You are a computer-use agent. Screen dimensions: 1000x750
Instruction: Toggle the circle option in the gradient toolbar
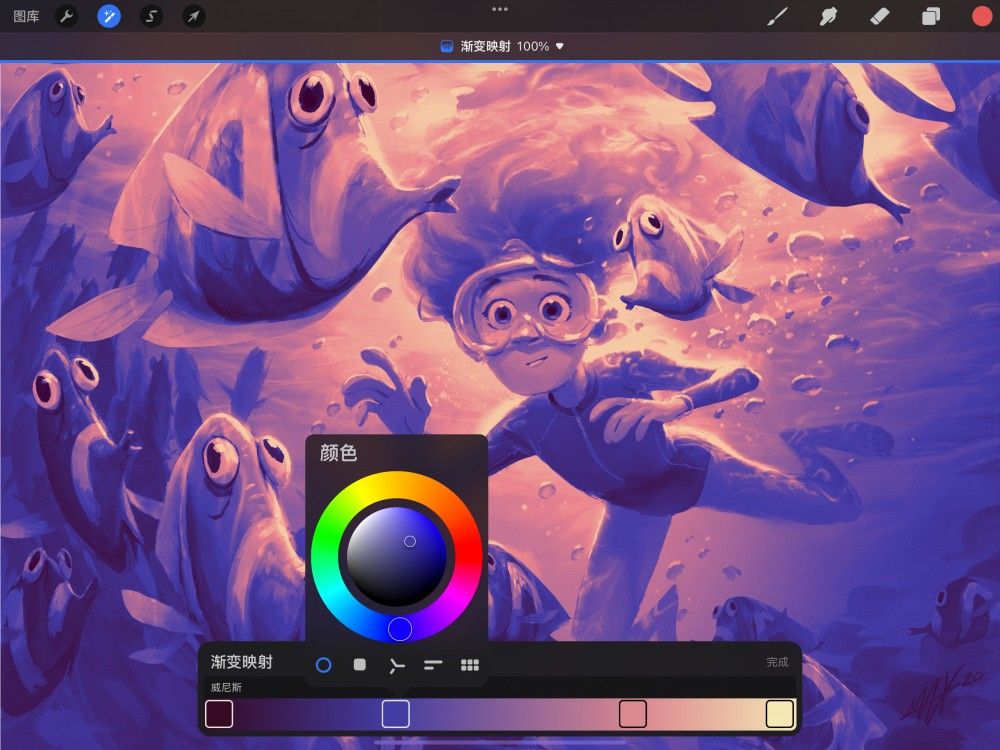(x=324, y=663)
